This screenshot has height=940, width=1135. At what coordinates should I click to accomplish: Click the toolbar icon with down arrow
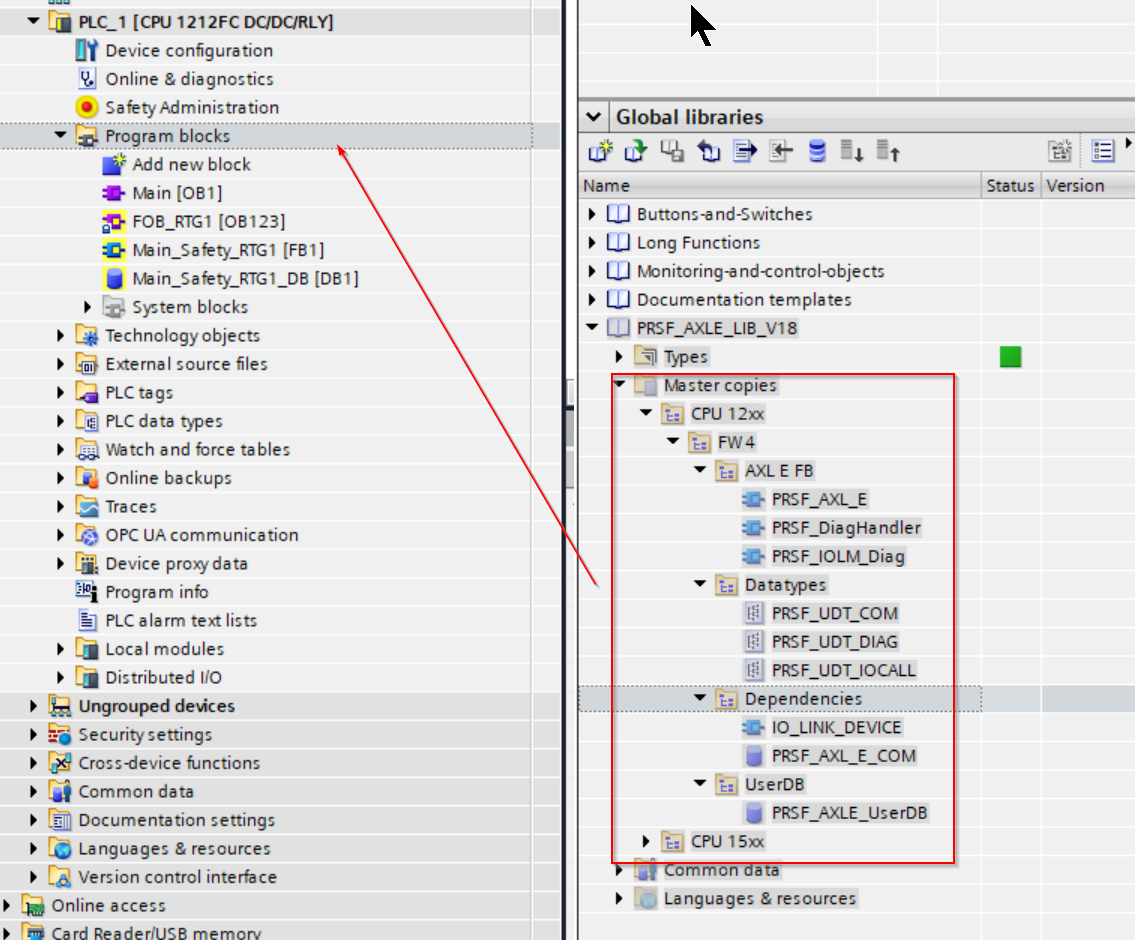click(x=852, y=151)
